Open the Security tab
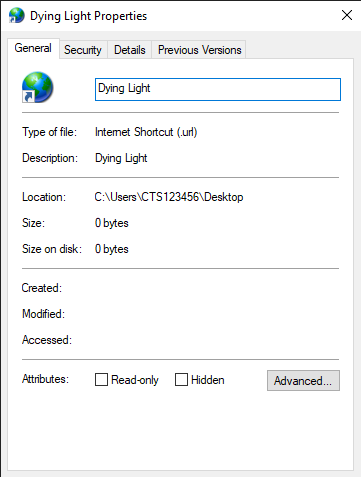The height and width of the screenshot is (477, 361). click(83, 50)
